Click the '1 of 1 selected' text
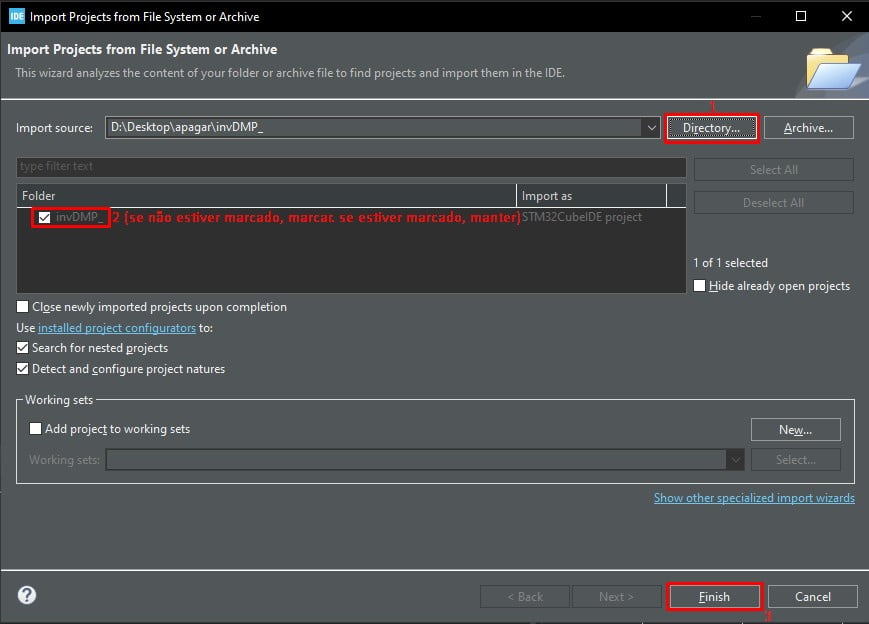The height and width of the screenshot is (624, 869). pos(730,263)
